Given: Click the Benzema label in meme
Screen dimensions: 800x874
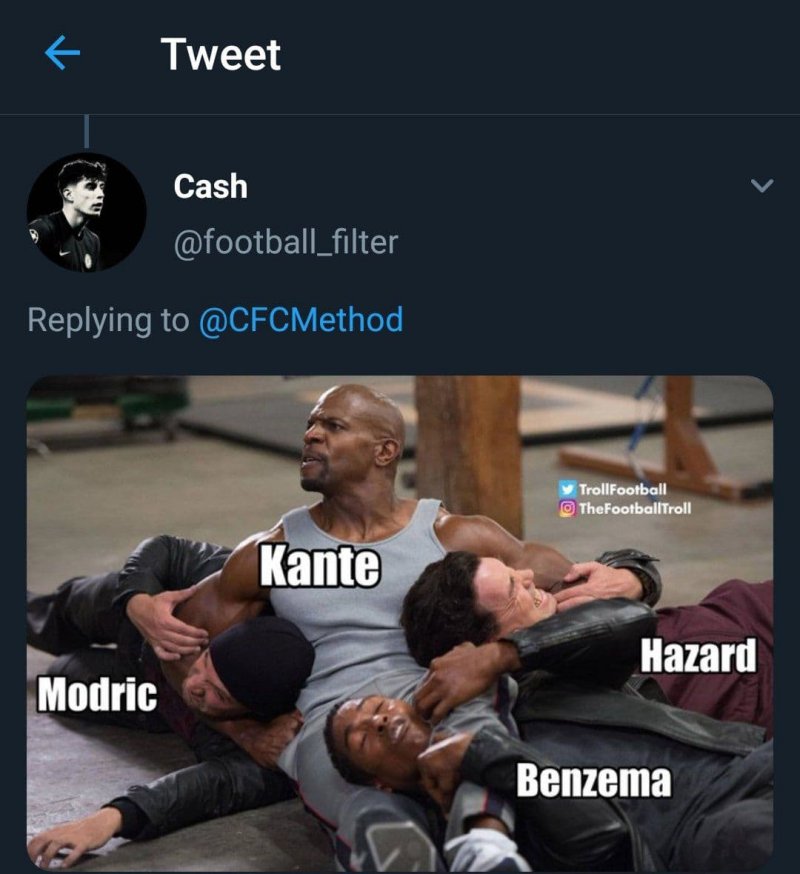Looking at the screenshot, I should click(593, 780).
